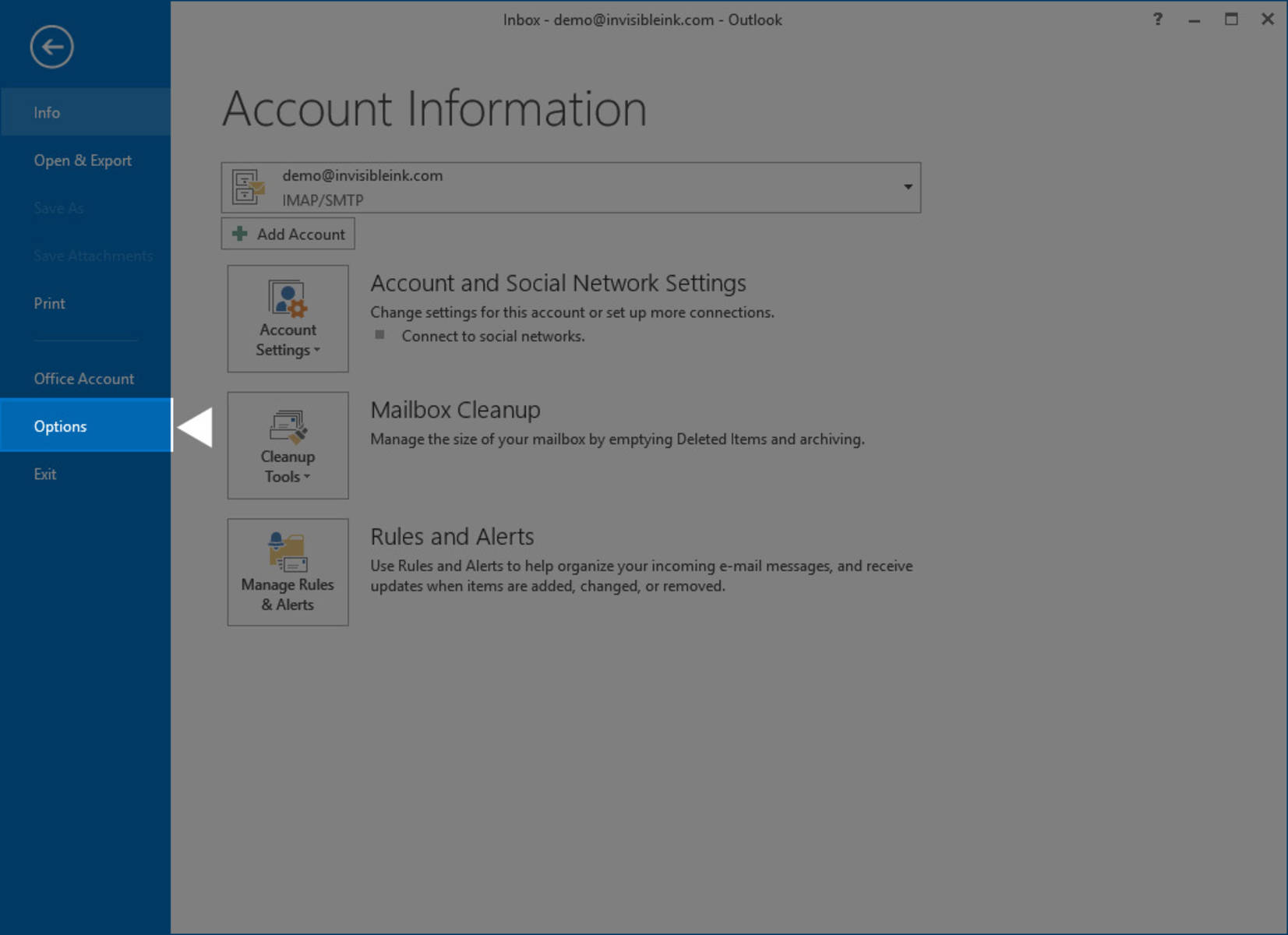This screenshot has height=935, width=1288.
Task: Open Options from the sidebar
Action: (86, 425)
